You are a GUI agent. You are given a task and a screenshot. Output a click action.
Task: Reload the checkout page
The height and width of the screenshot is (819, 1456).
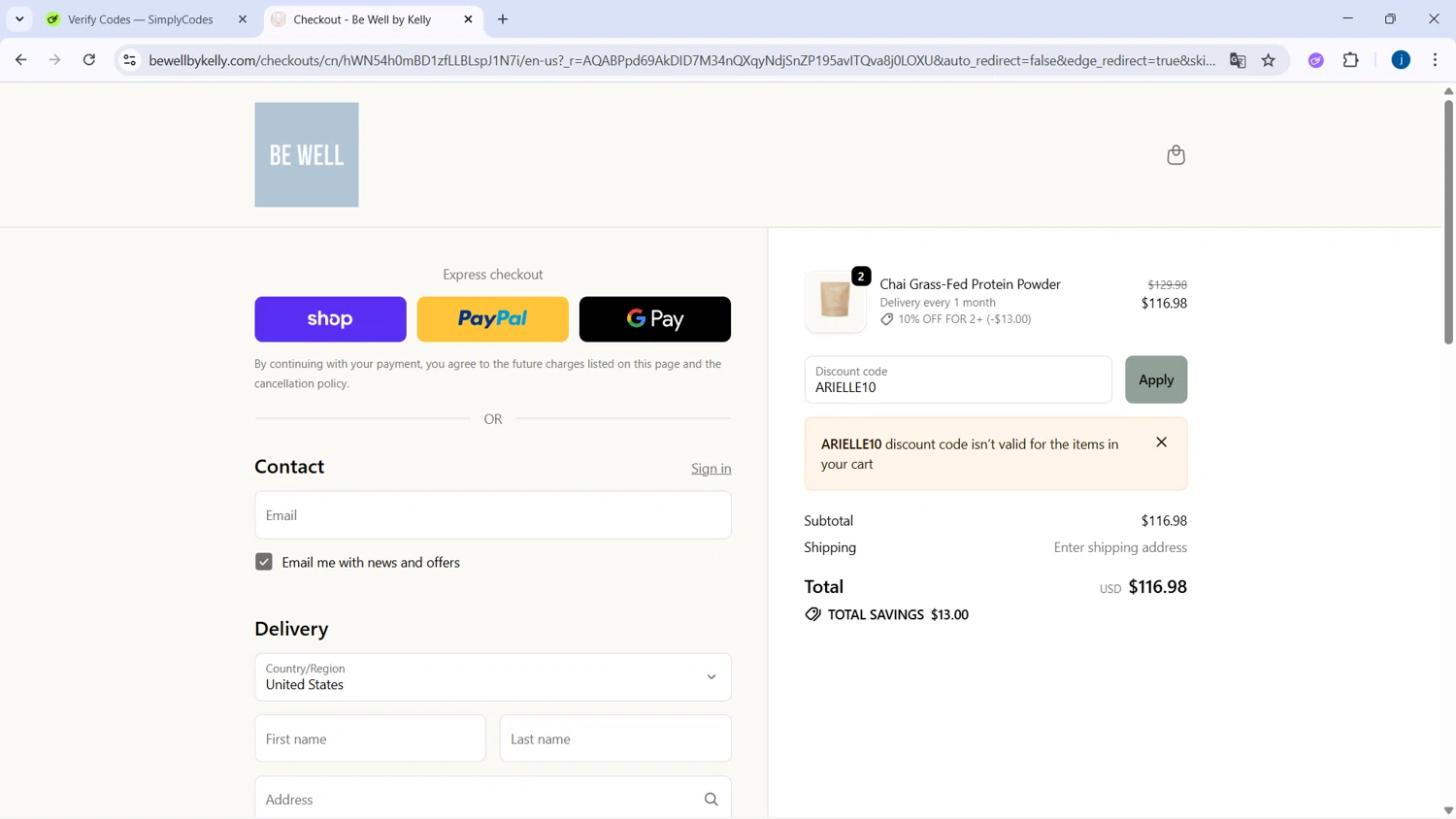click(x=89, y=60)
